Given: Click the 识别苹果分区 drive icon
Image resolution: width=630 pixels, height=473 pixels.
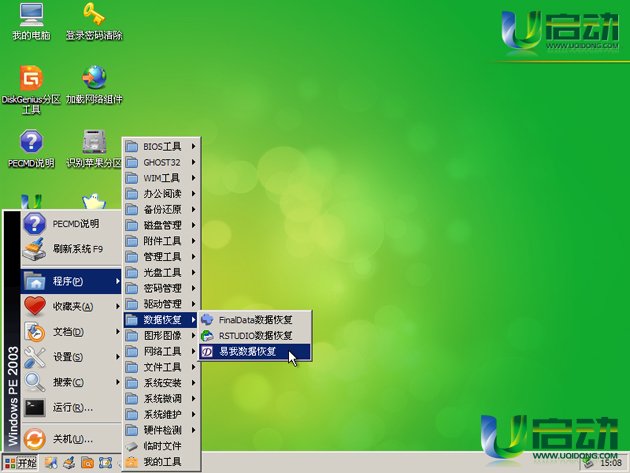Looking at the screenshot, I should click(x=94, y=149).
